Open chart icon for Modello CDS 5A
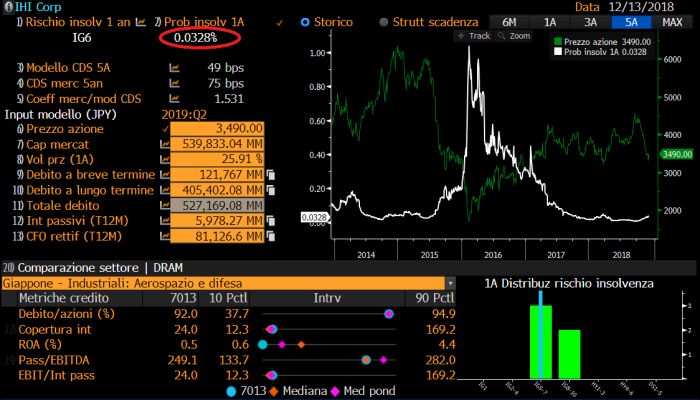The height and width of the screenshot is (400, 700). click(x=175, y=67)
